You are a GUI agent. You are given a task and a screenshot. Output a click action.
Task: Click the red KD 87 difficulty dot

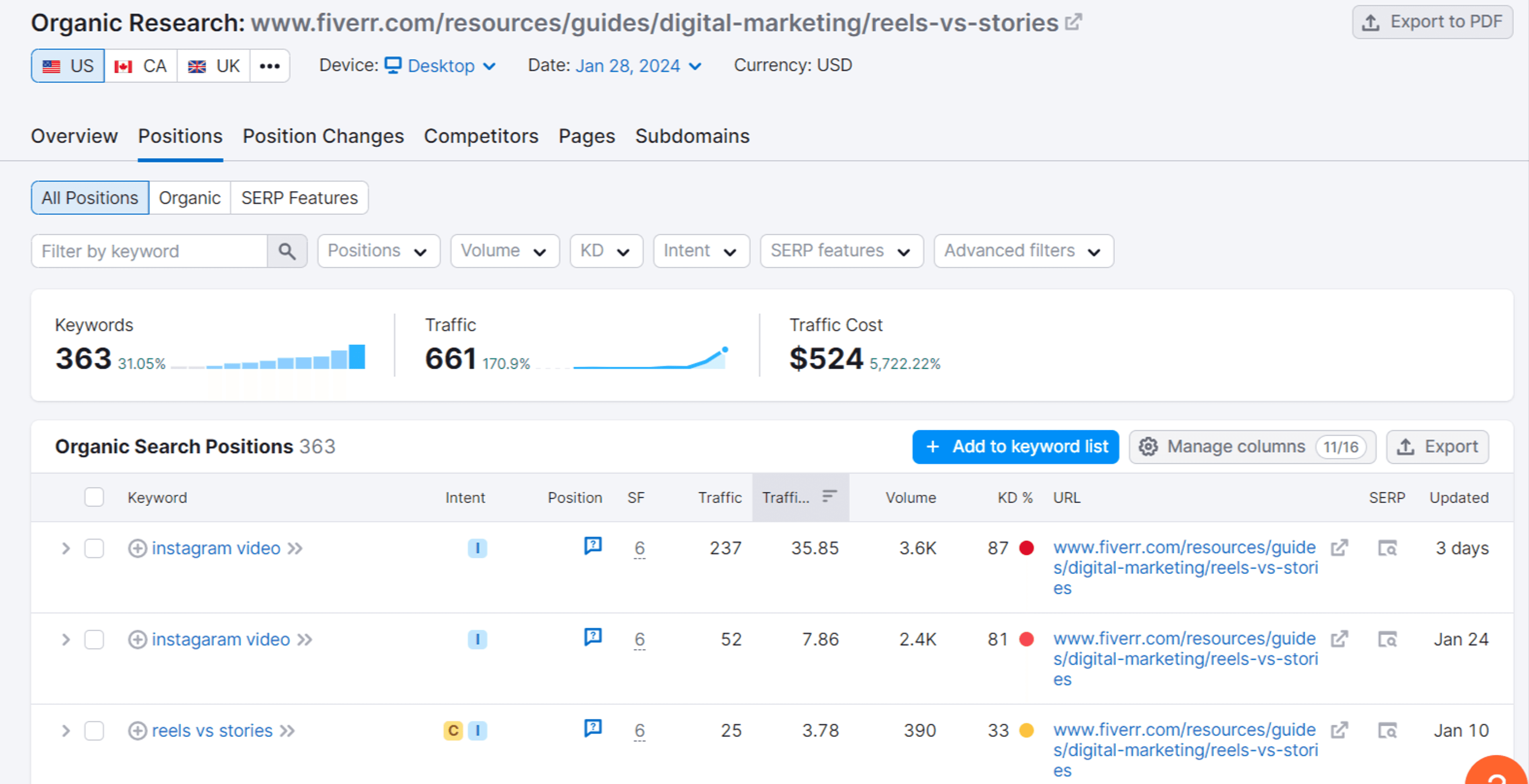pyautogui.click(x=1026, y=548)
